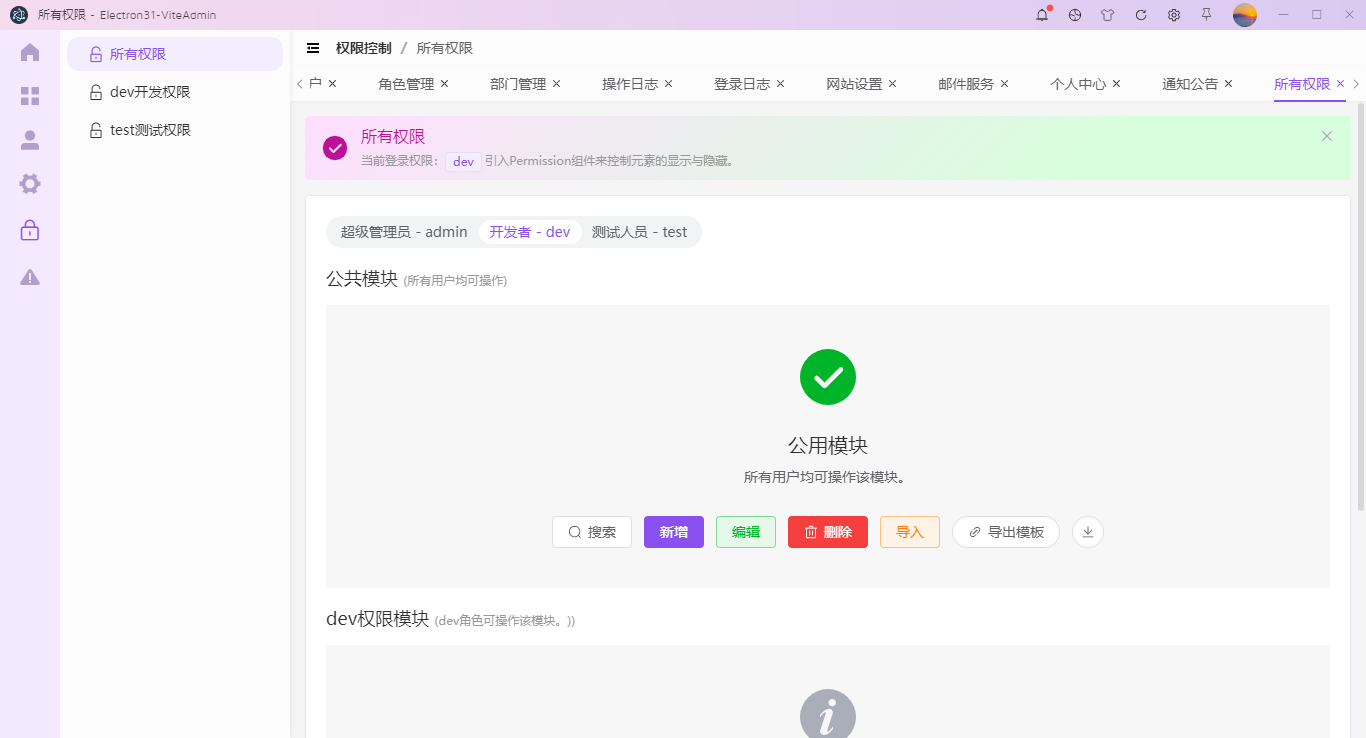Pin the window using the pin icon
The width and height of the screenshot is (1366, 738).
coord(1207,15)
